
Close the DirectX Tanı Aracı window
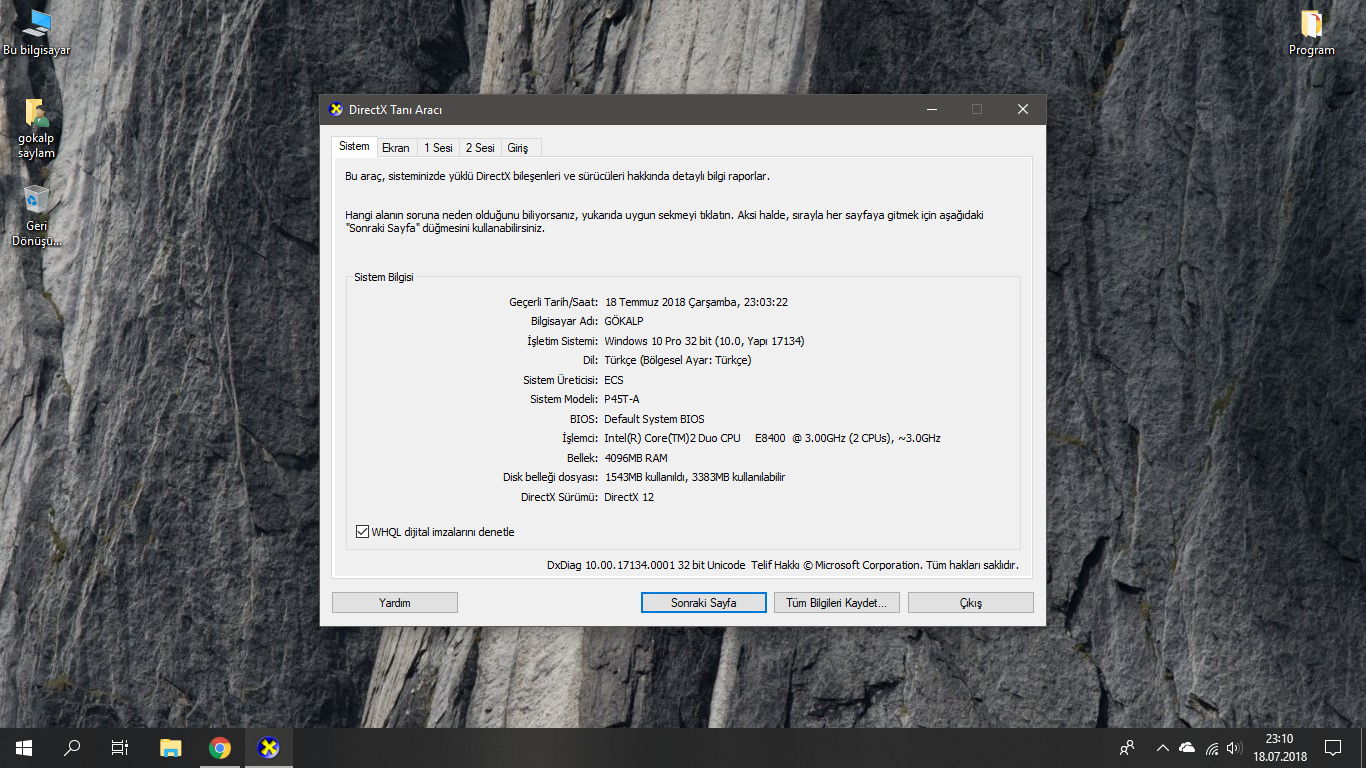[1022, 110]
